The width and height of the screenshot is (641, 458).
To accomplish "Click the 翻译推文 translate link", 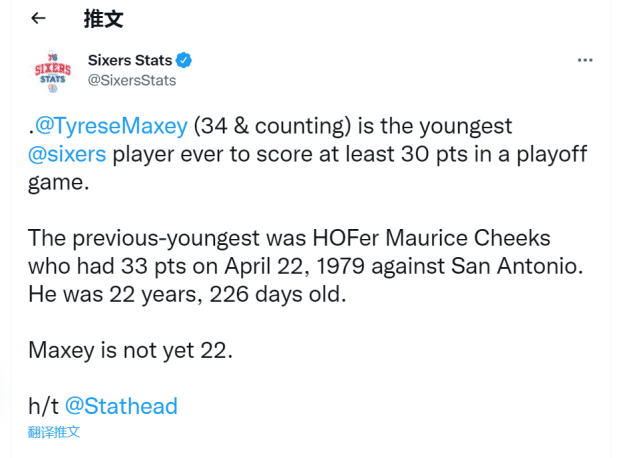I will 54,432.
